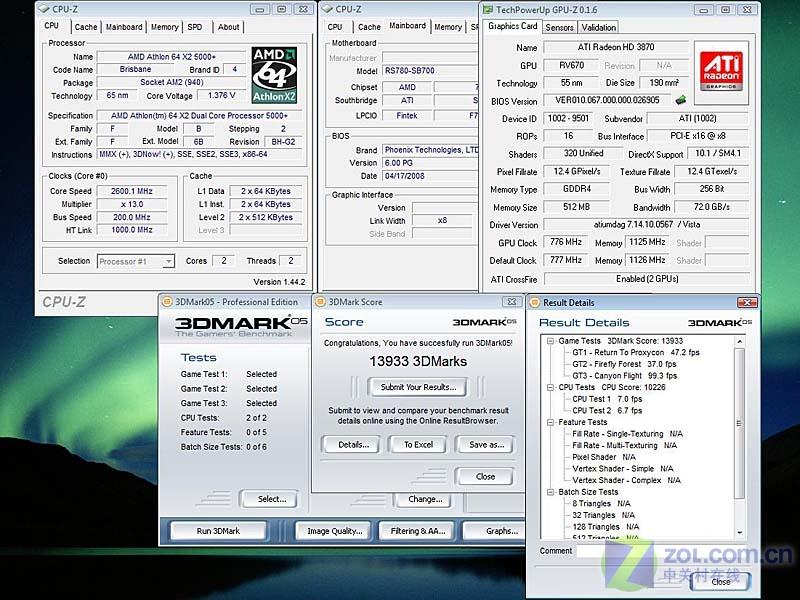Screen dimensions: 800x600
Task: Select the CPU Test 1 result row
Action: tap(607, 399)
